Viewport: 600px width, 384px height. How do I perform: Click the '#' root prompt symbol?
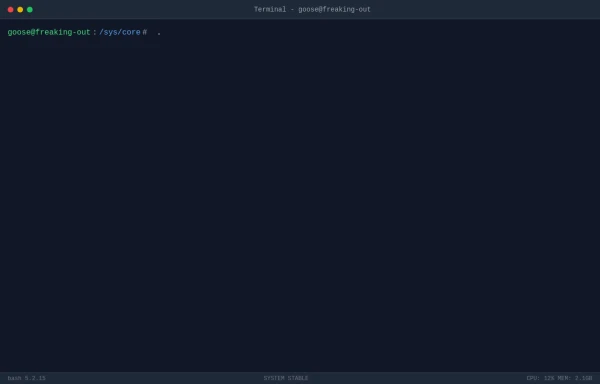(x=145, y=33)
